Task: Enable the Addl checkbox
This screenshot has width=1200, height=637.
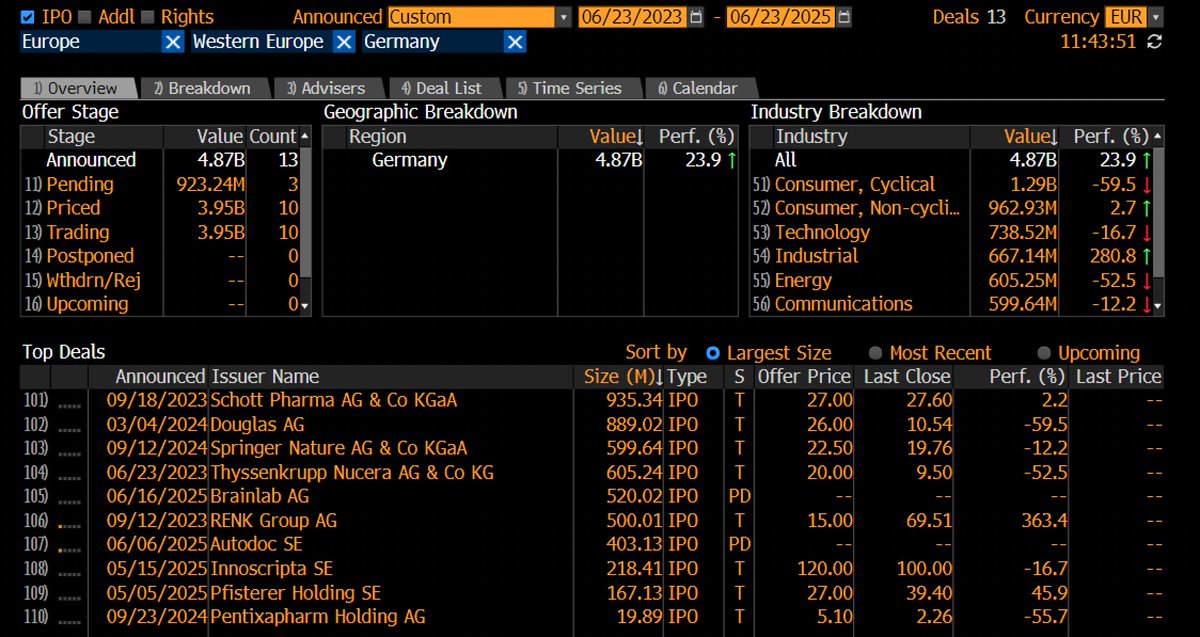Action: pyautogui.click(x=84, y=17)
